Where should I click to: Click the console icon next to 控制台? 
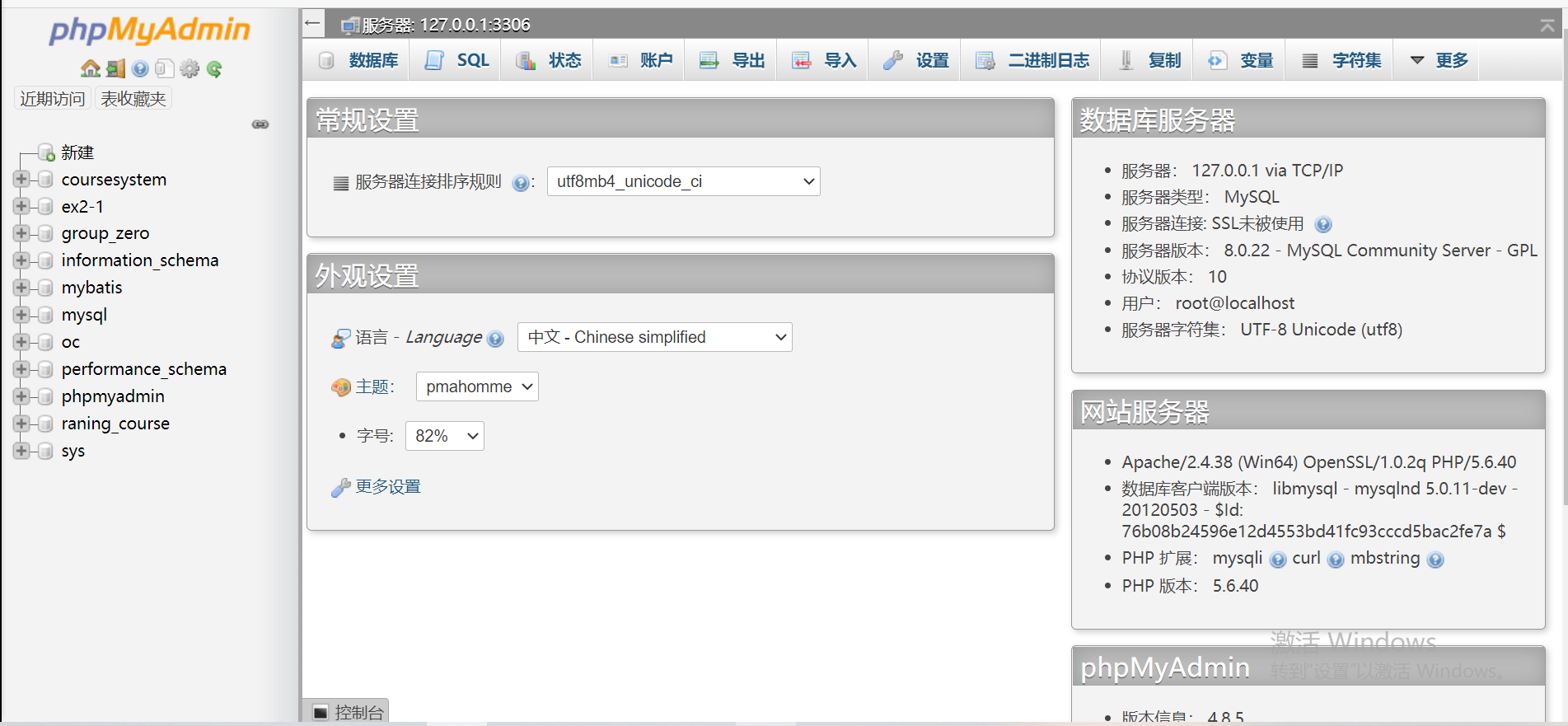(321, 712)
